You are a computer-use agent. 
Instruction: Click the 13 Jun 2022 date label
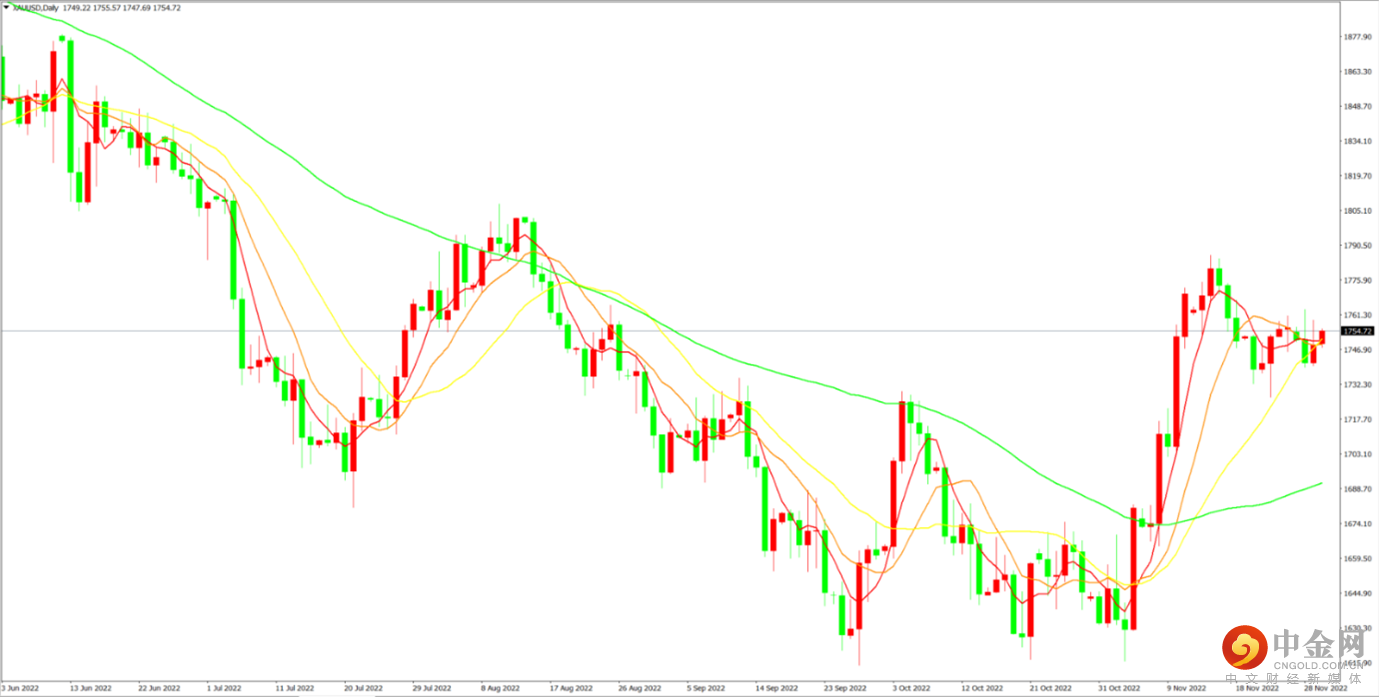pos(89,689)
